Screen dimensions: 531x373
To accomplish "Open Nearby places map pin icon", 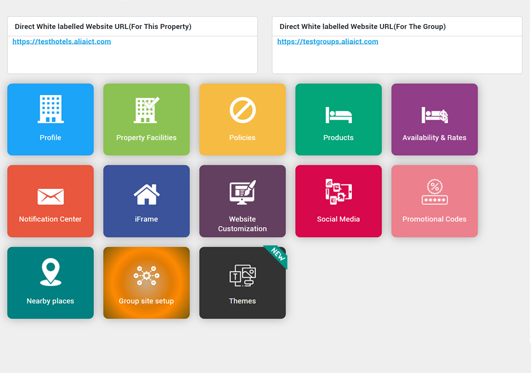I will point(50,272).
